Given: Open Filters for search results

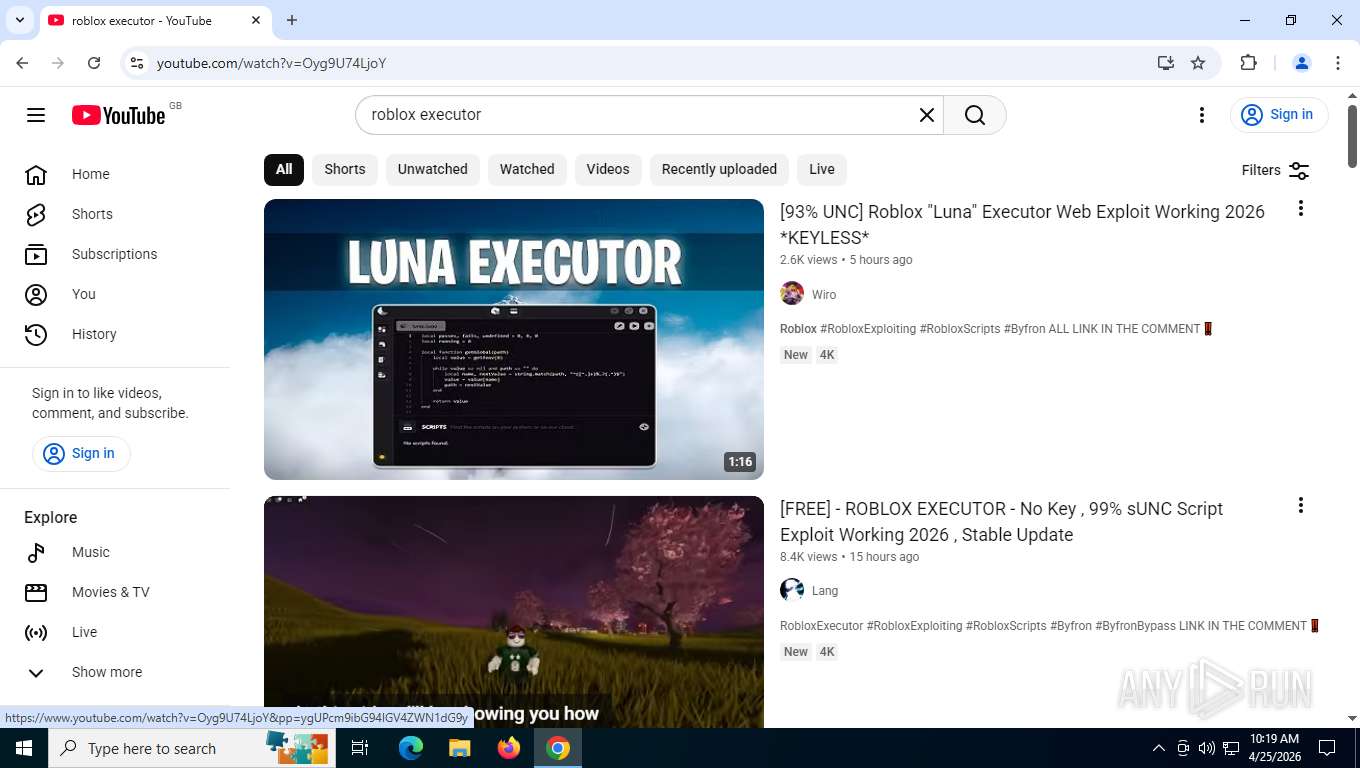Looking at the screenshot, I should tap(1275, 170).
